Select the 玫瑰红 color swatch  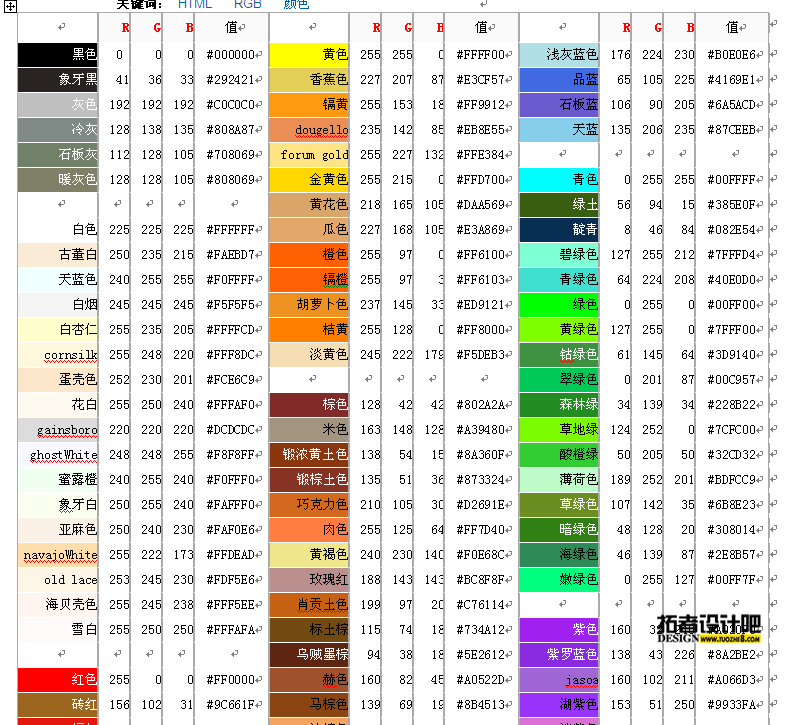tap(309, 580)
